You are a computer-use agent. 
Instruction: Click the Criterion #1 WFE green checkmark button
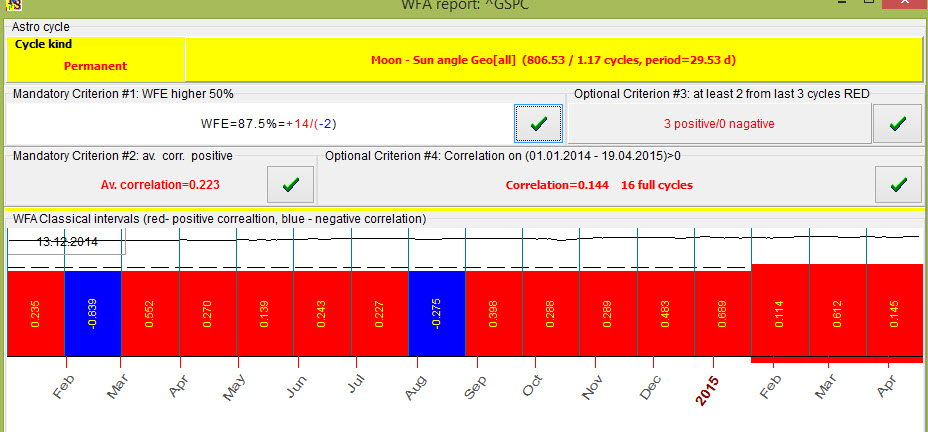point(538,123)
